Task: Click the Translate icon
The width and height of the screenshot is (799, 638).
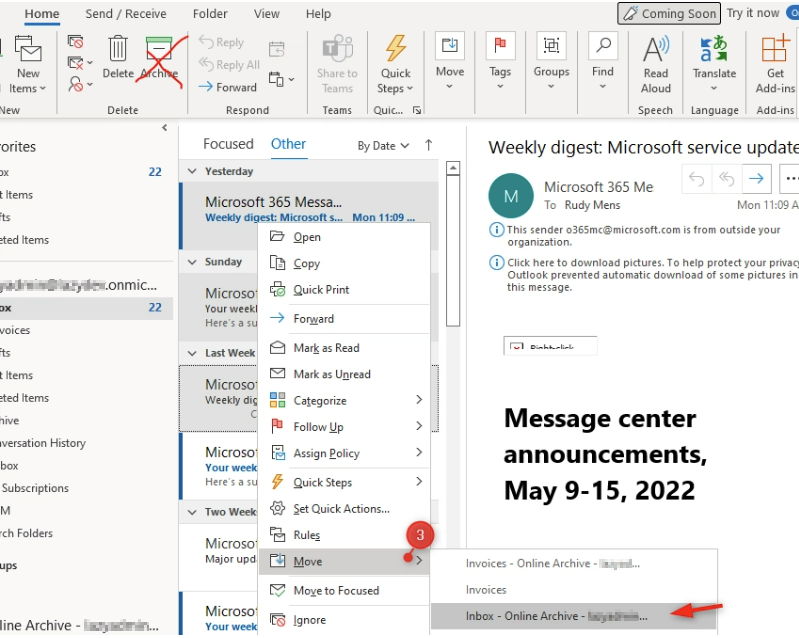Action: (x=714, y=49)
